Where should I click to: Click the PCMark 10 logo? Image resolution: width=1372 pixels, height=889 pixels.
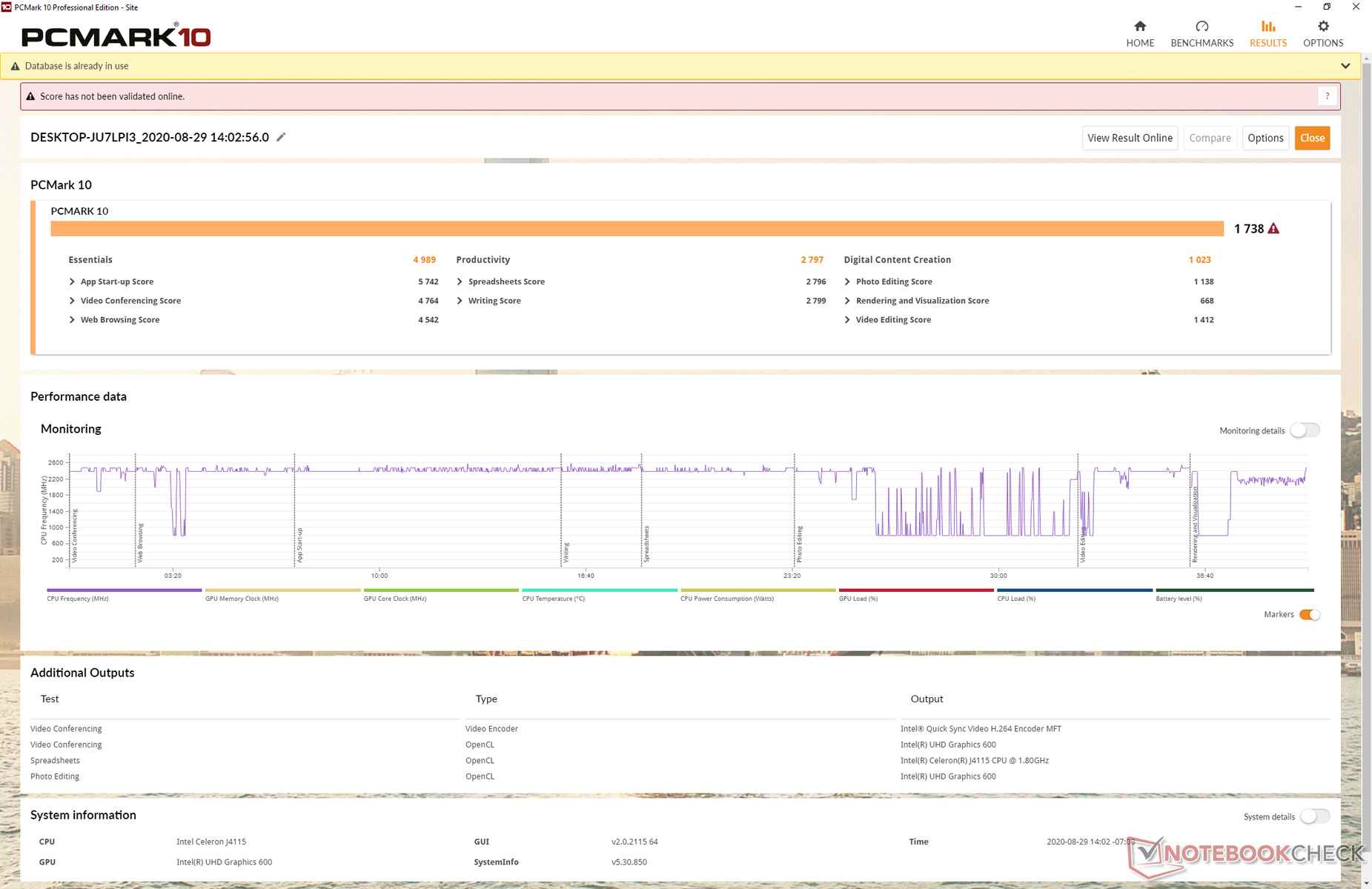pyautogui.click(x=116, y=36)
